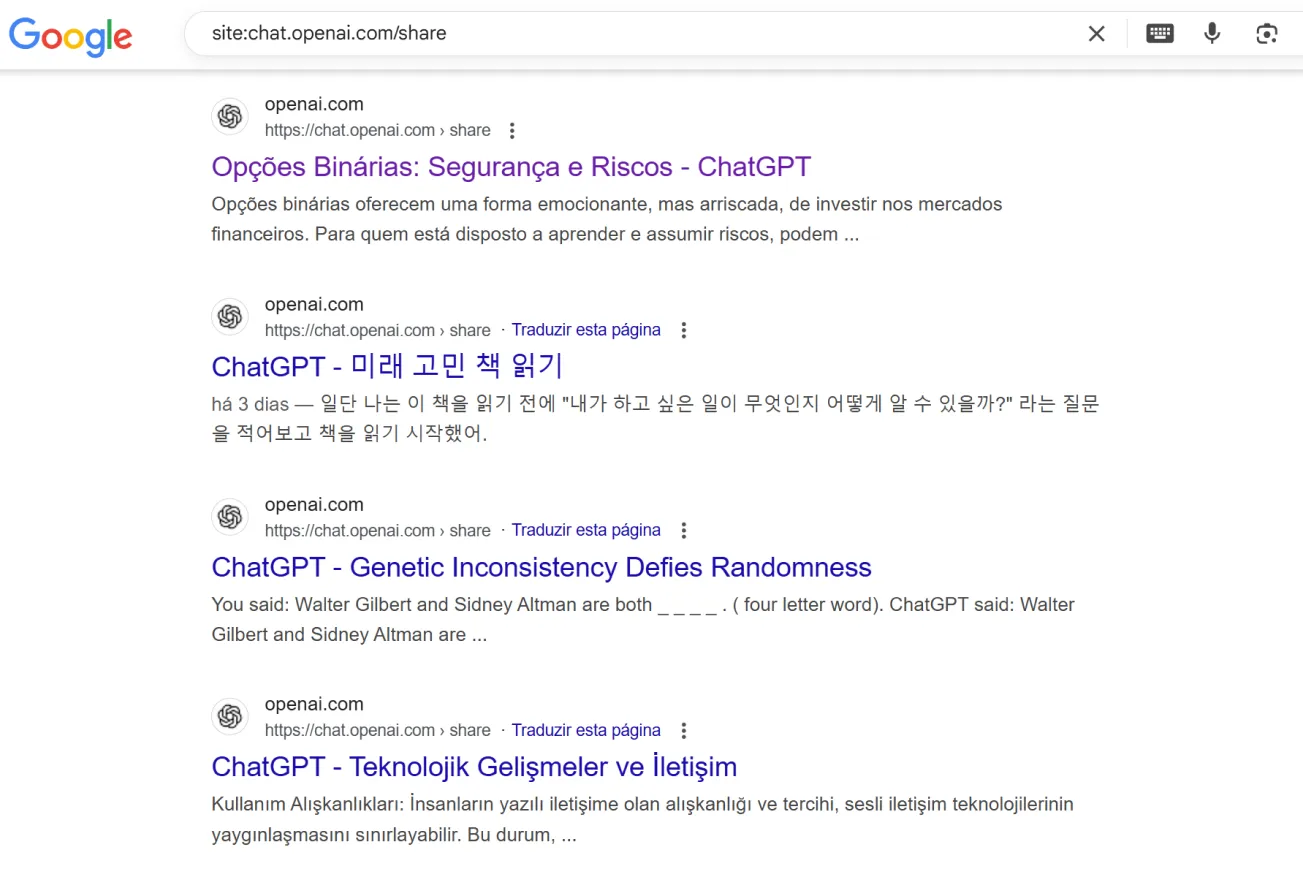The image size is (1303, 877).
Task: Click OpenAI favicon of 미래 고민 책 읽기 result
Action: pos(230,317)
